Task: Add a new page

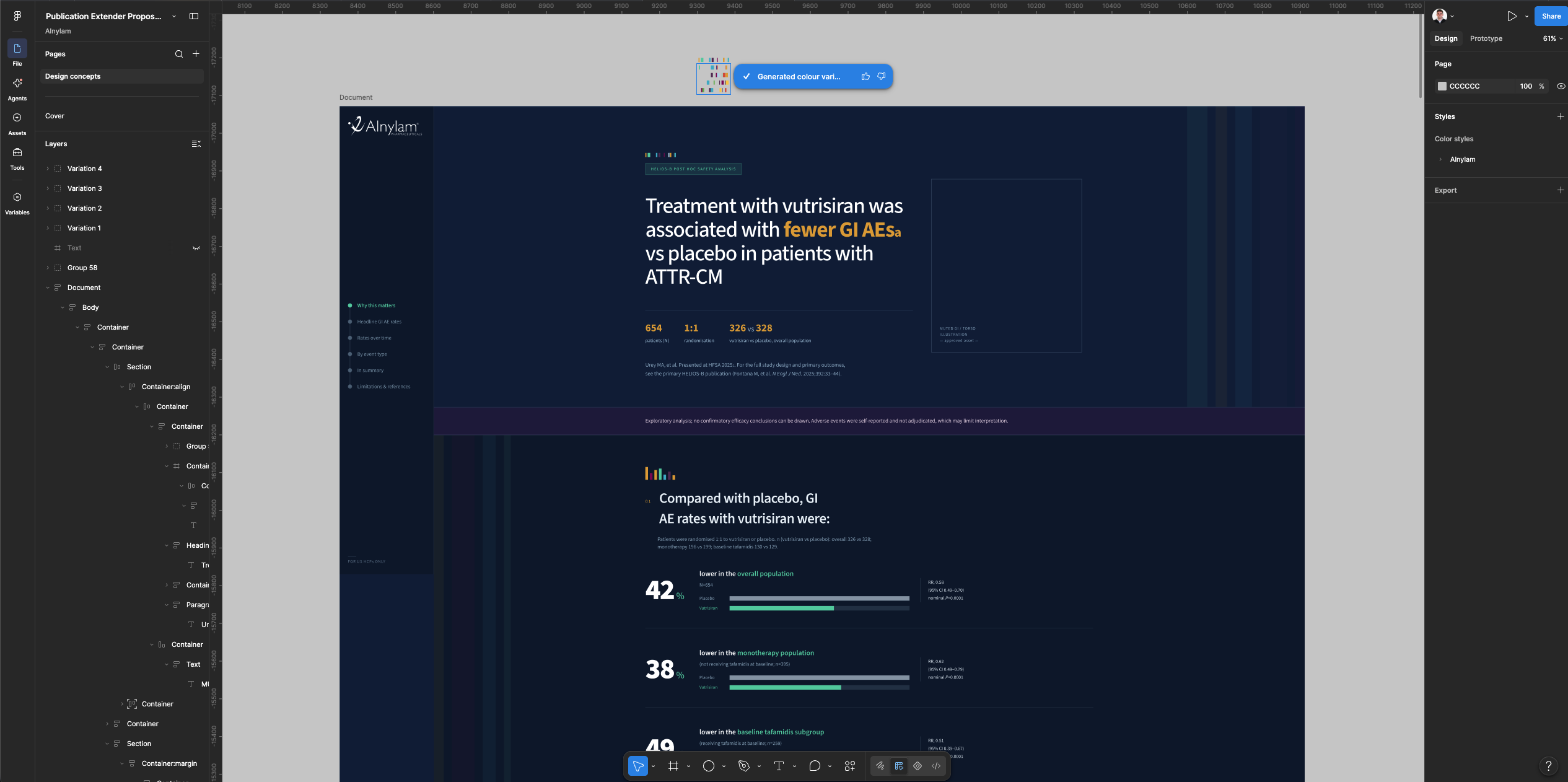Action: [x=196, y=54]
